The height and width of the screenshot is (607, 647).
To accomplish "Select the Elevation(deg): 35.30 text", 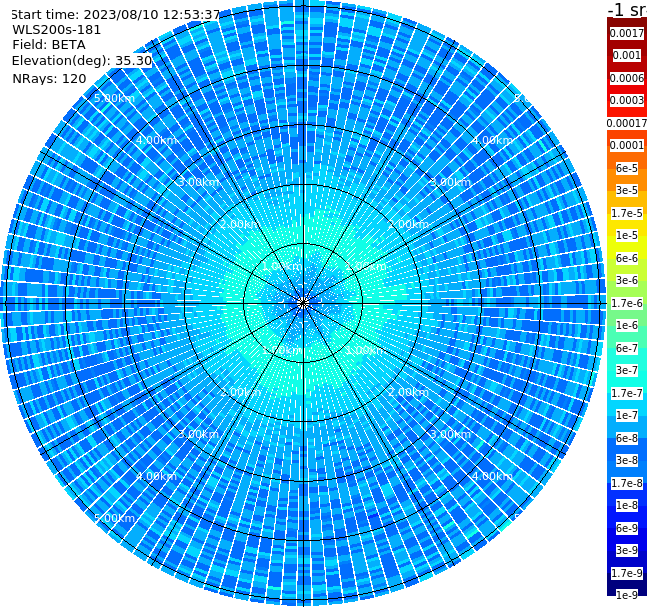I will click(82, 61).
